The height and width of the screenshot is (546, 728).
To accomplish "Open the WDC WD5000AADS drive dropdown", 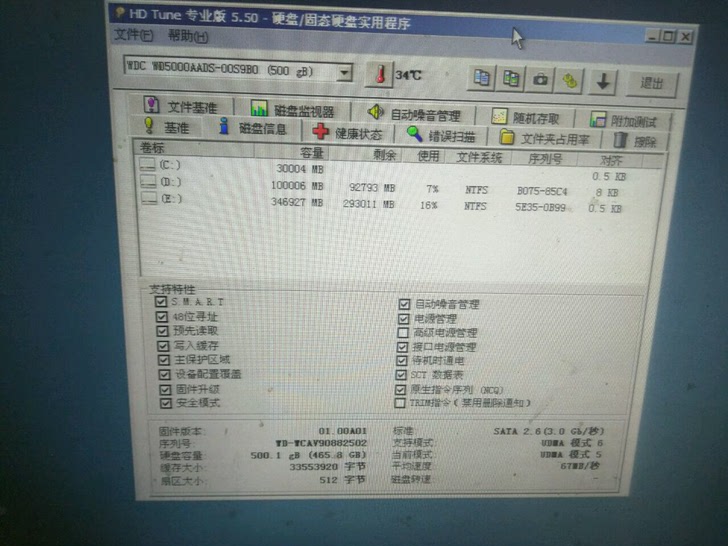I will [x=344, y=73].
